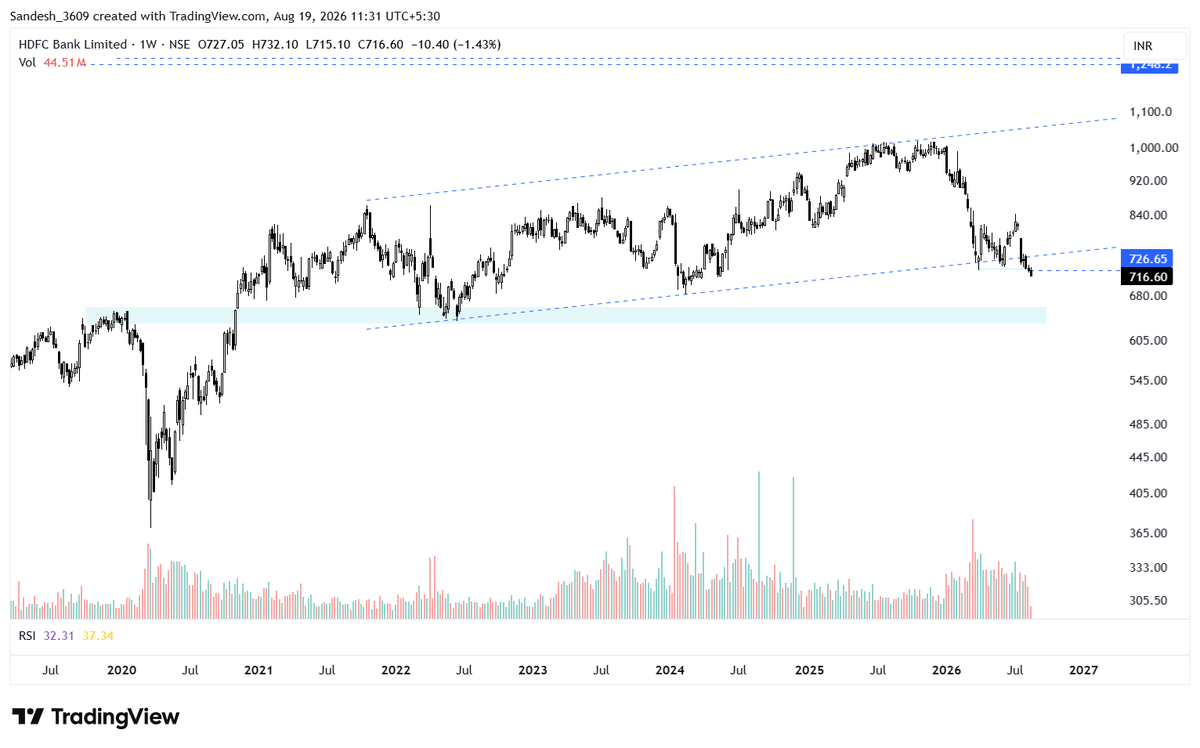Viewport: 1200px width, 748px height.
Task: Click the 2024 time axis label
Action: pyautogui.click(x=670, y=670)
